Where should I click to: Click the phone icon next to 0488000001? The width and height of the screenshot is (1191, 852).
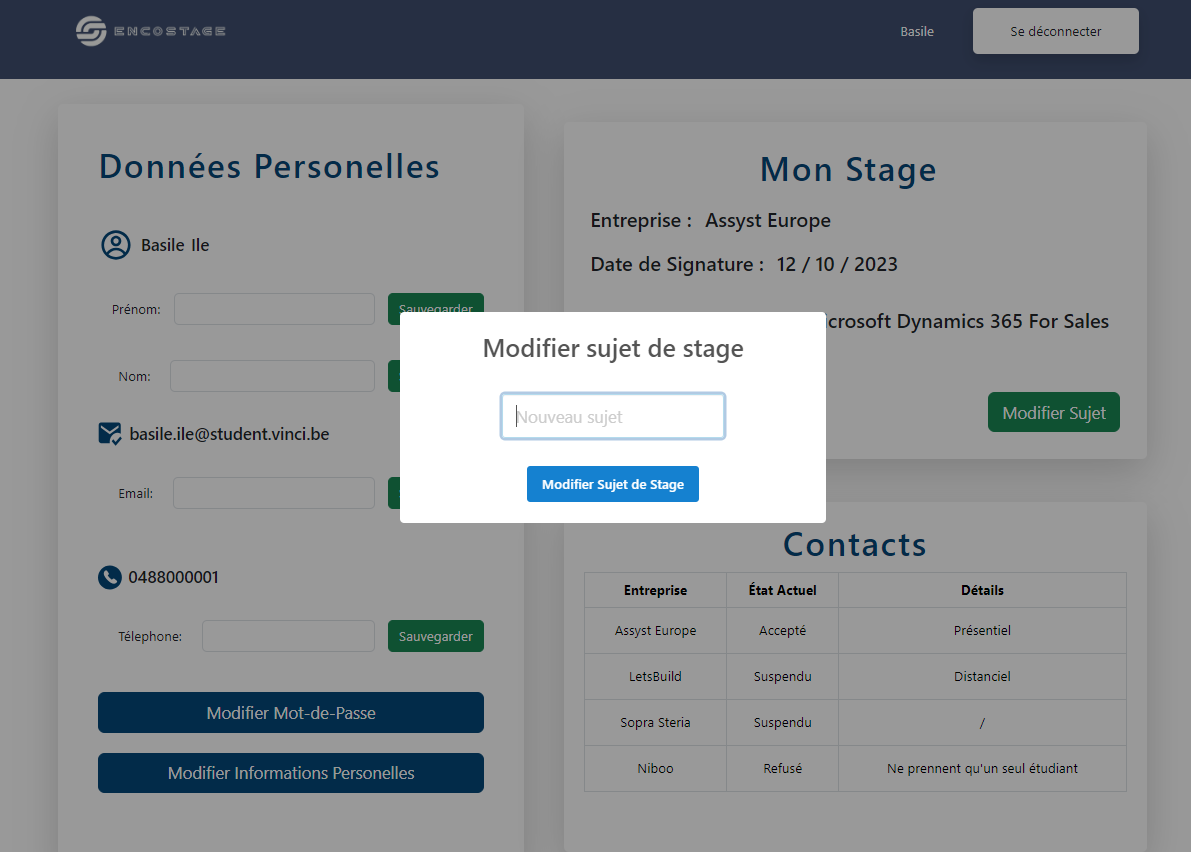click(110, 577)
